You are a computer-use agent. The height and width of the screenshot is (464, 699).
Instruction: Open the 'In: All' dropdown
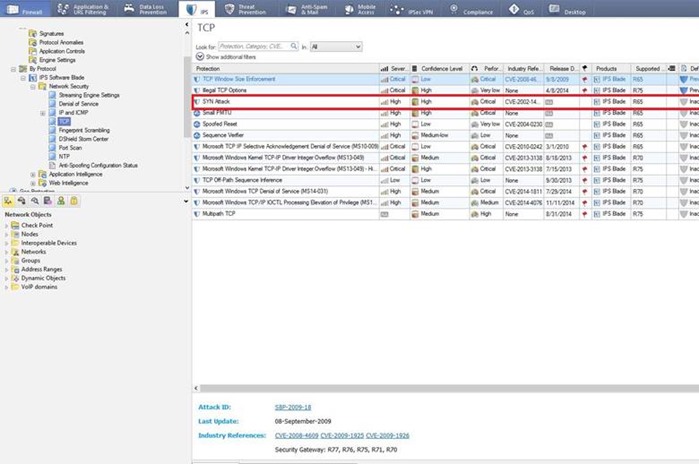tap(336, 47)
